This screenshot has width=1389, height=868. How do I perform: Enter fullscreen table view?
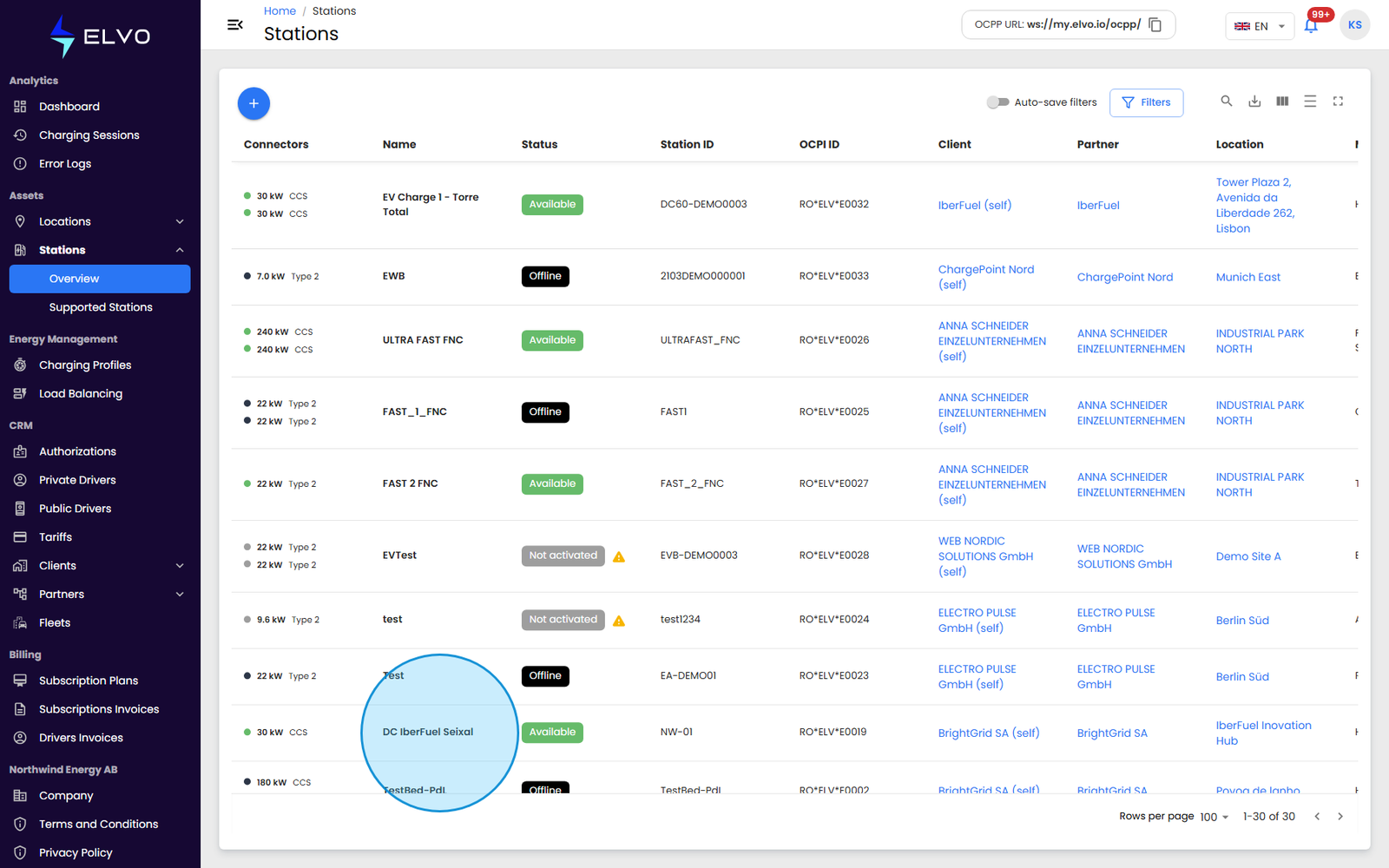coord(1338,102)
